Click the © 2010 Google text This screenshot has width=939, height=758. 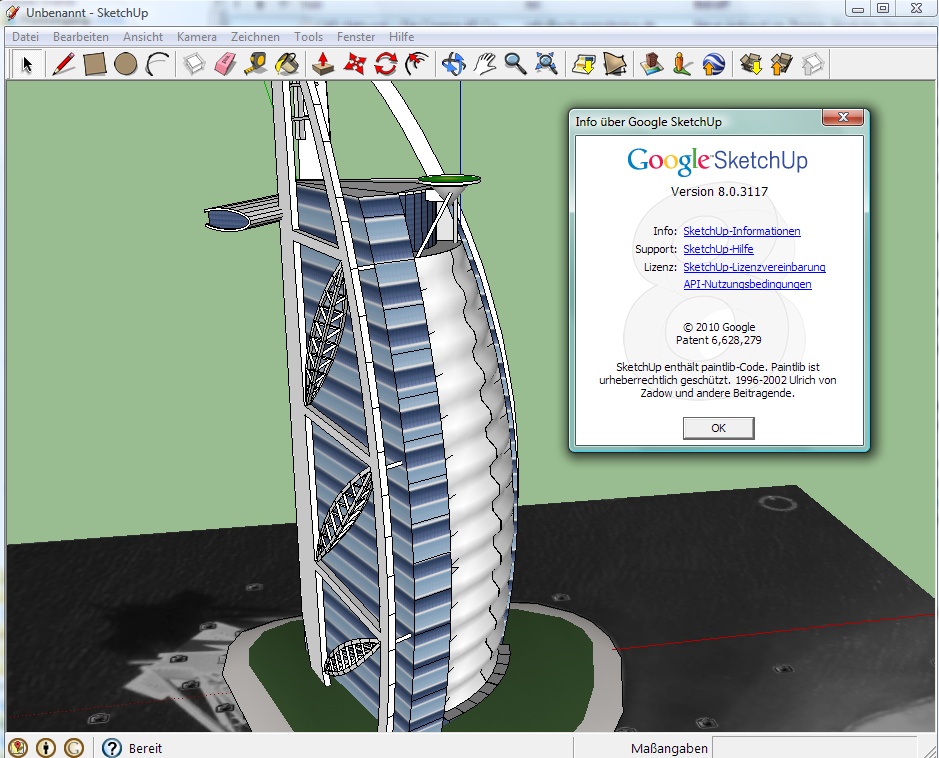(719, 327)
